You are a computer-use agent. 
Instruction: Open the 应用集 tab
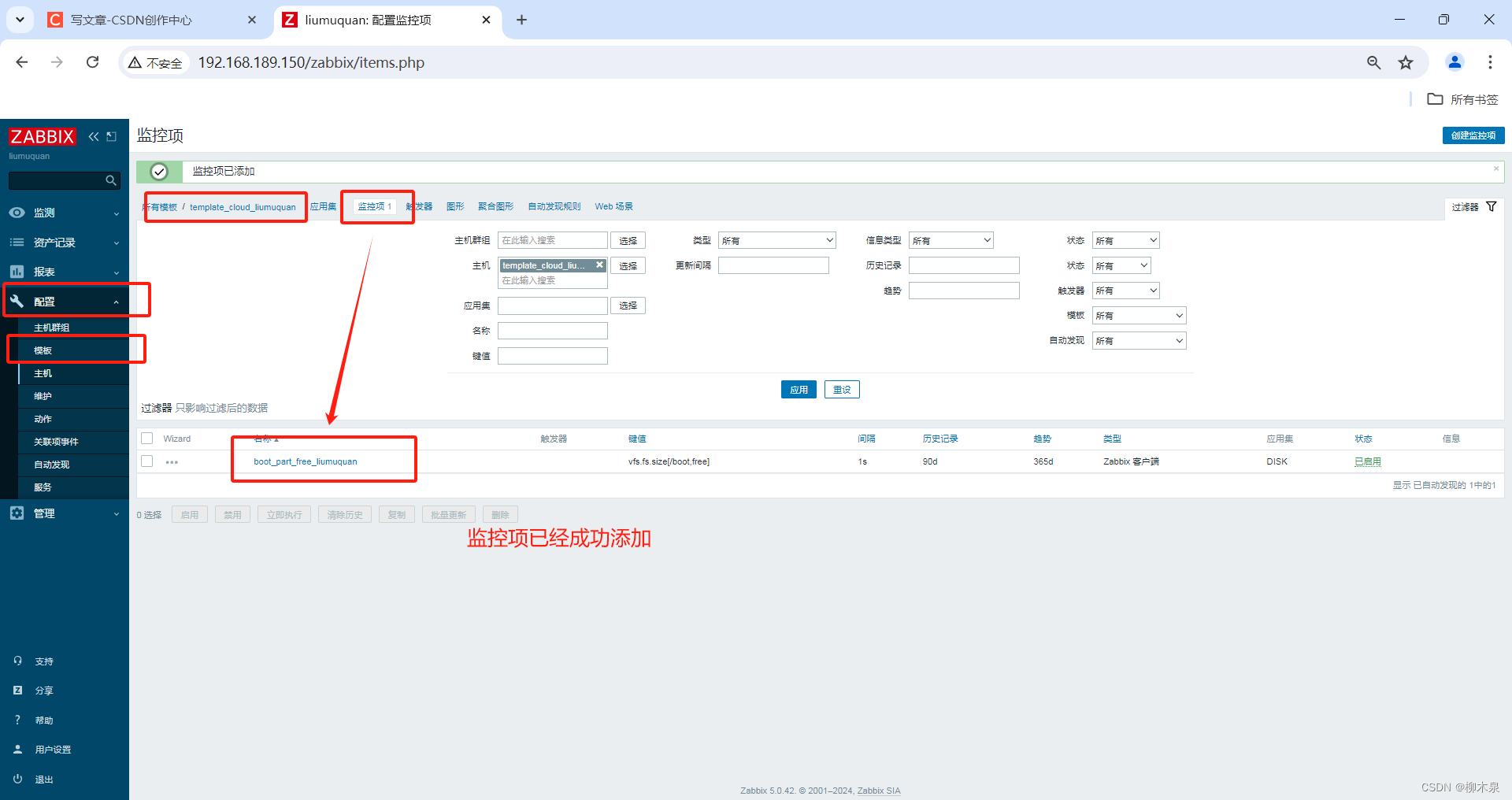(323, 206)
